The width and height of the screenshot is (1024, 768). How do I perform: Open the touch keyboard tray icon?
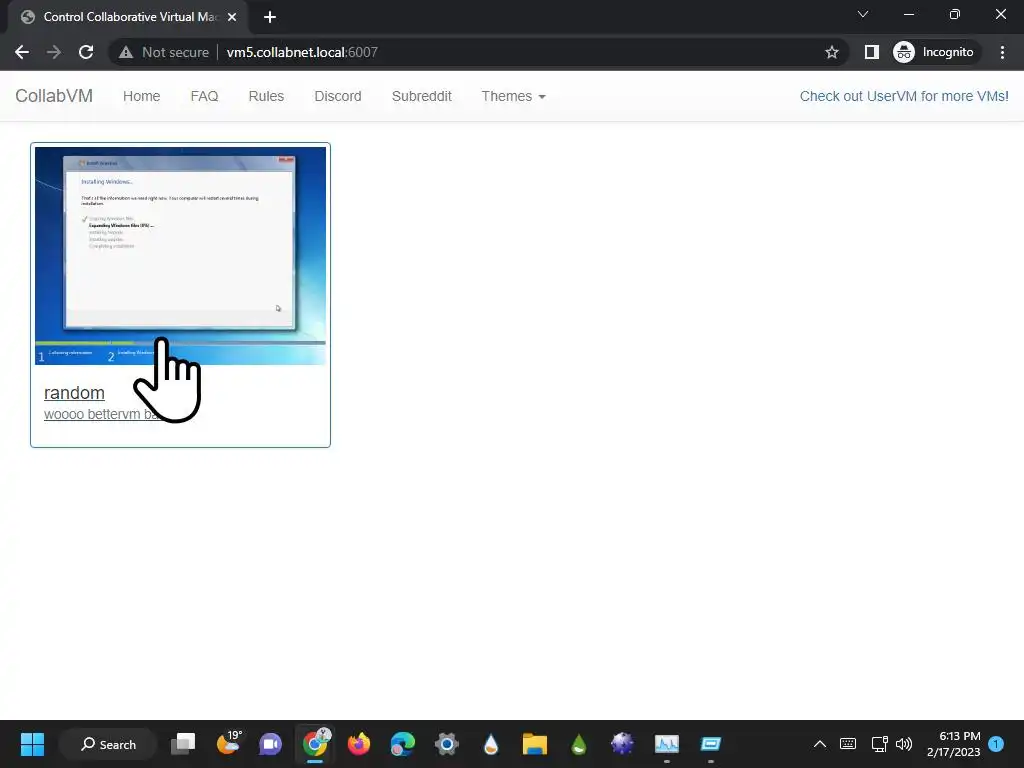pyautogui.click(x=848, y=744)
